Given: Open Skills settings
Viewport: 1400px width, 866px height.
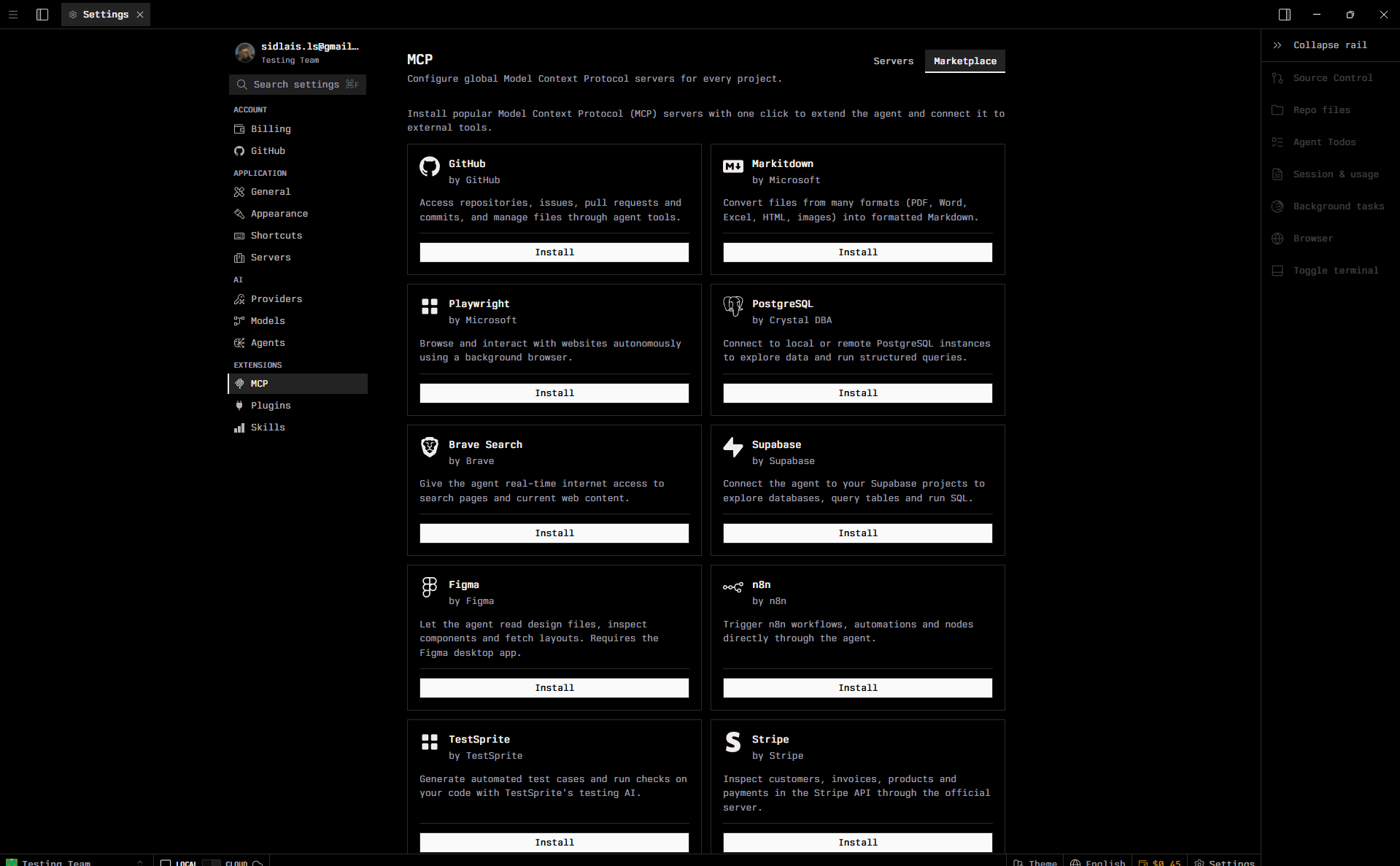Looking at the screenshot, I should 298,428.
